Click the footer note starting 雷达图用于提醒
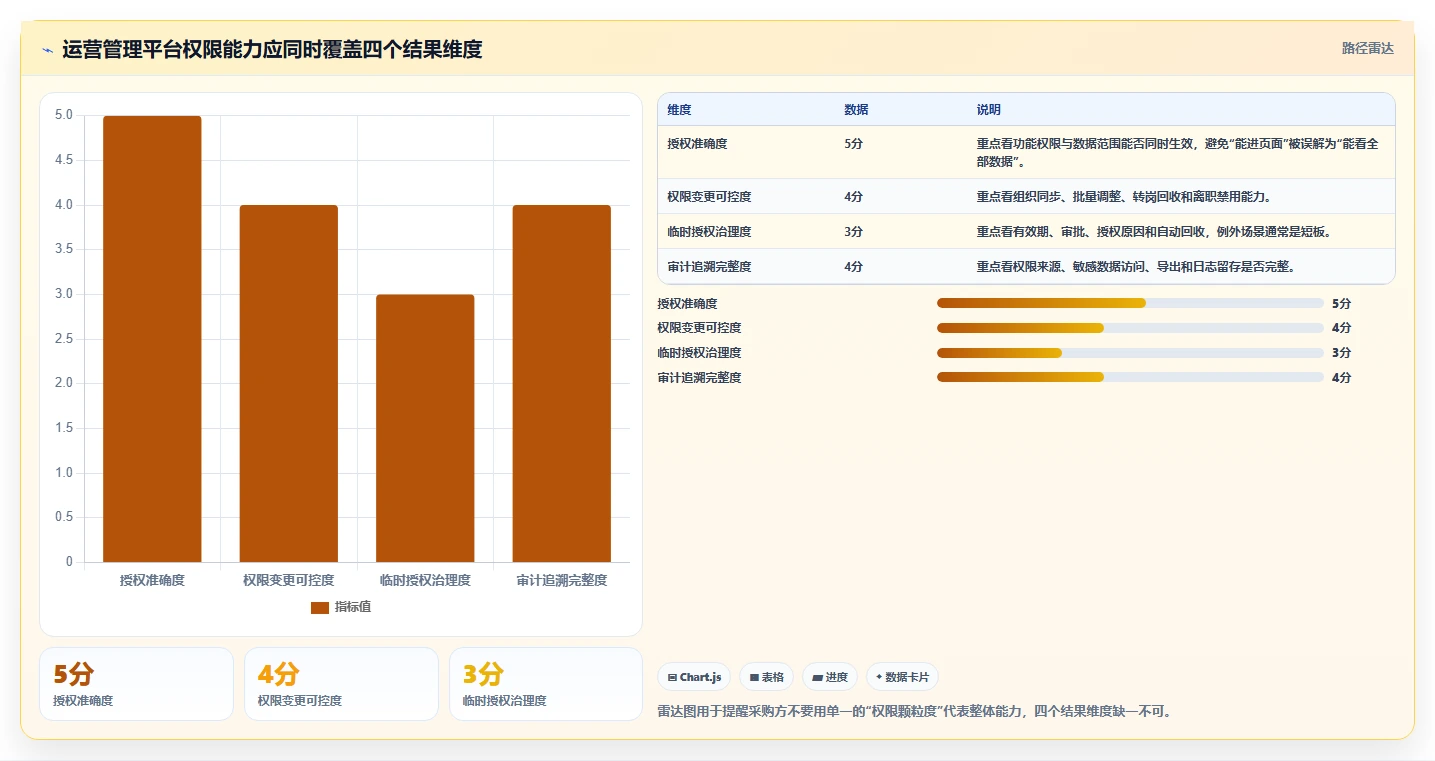Image resolution: width=1435 pixels, height=761 pixels. point(914,712)
